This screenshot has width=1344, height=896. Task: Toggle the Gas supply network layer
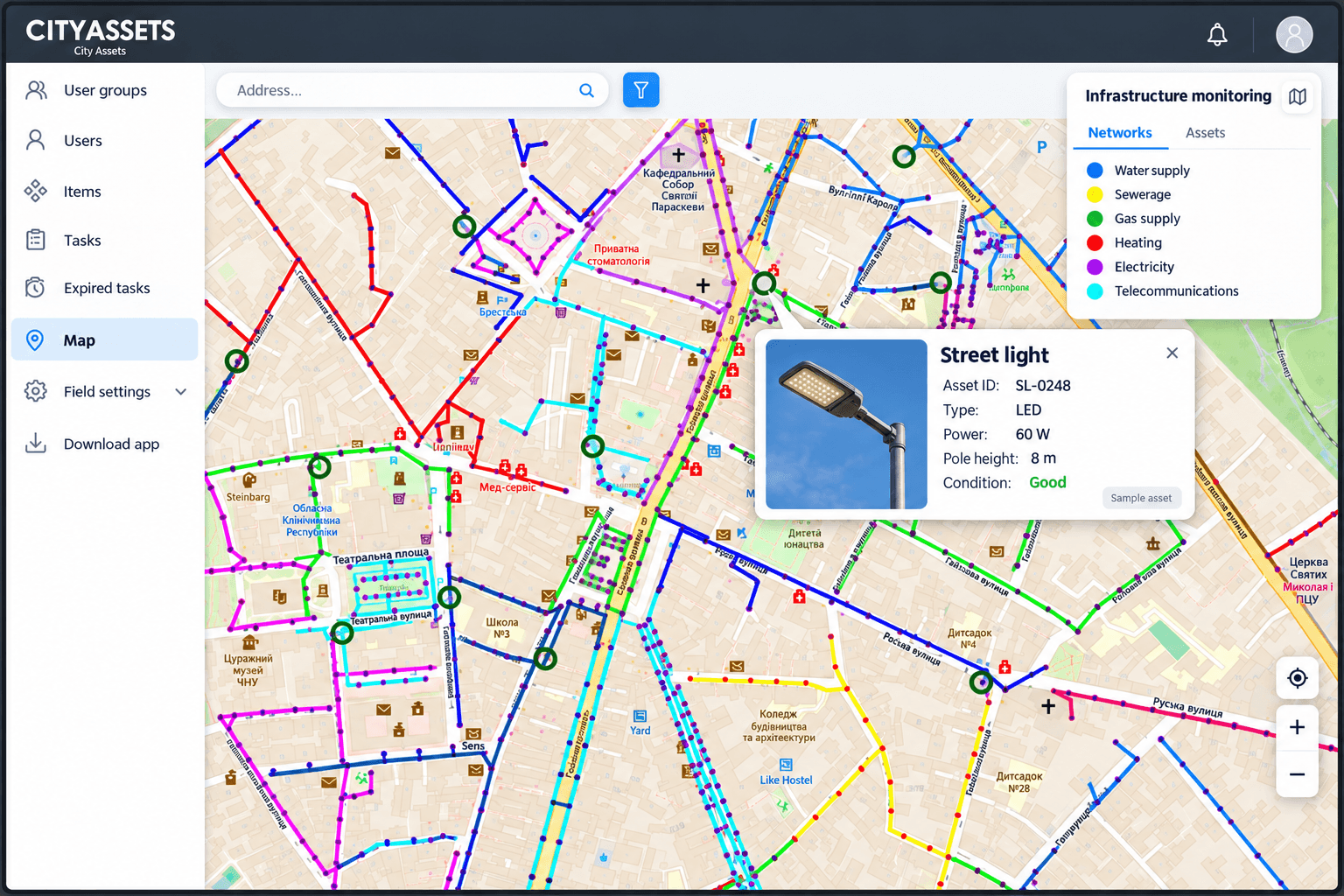tap(1134, 219)
